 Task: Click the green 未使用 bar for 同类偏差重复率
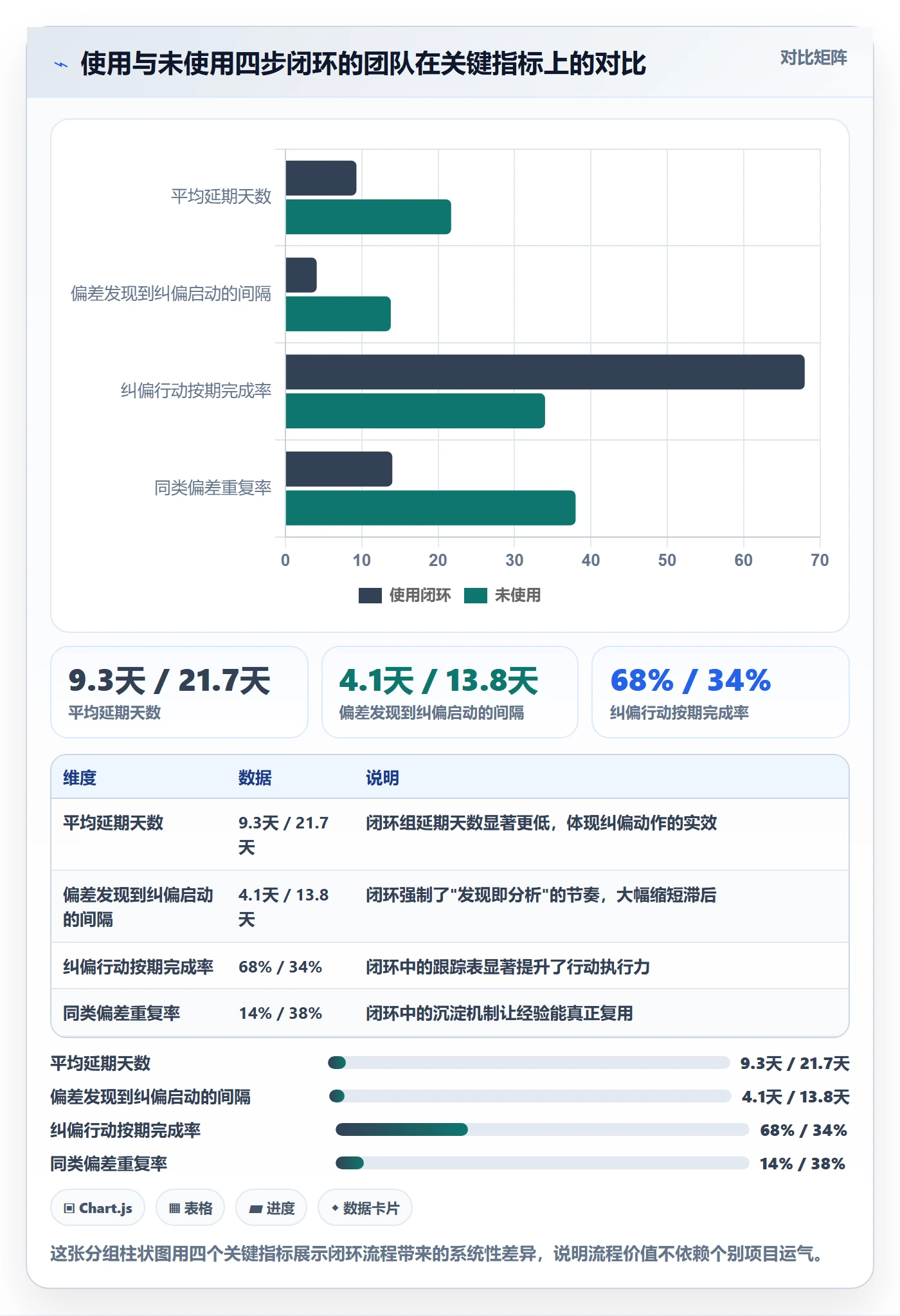[431, 508]
